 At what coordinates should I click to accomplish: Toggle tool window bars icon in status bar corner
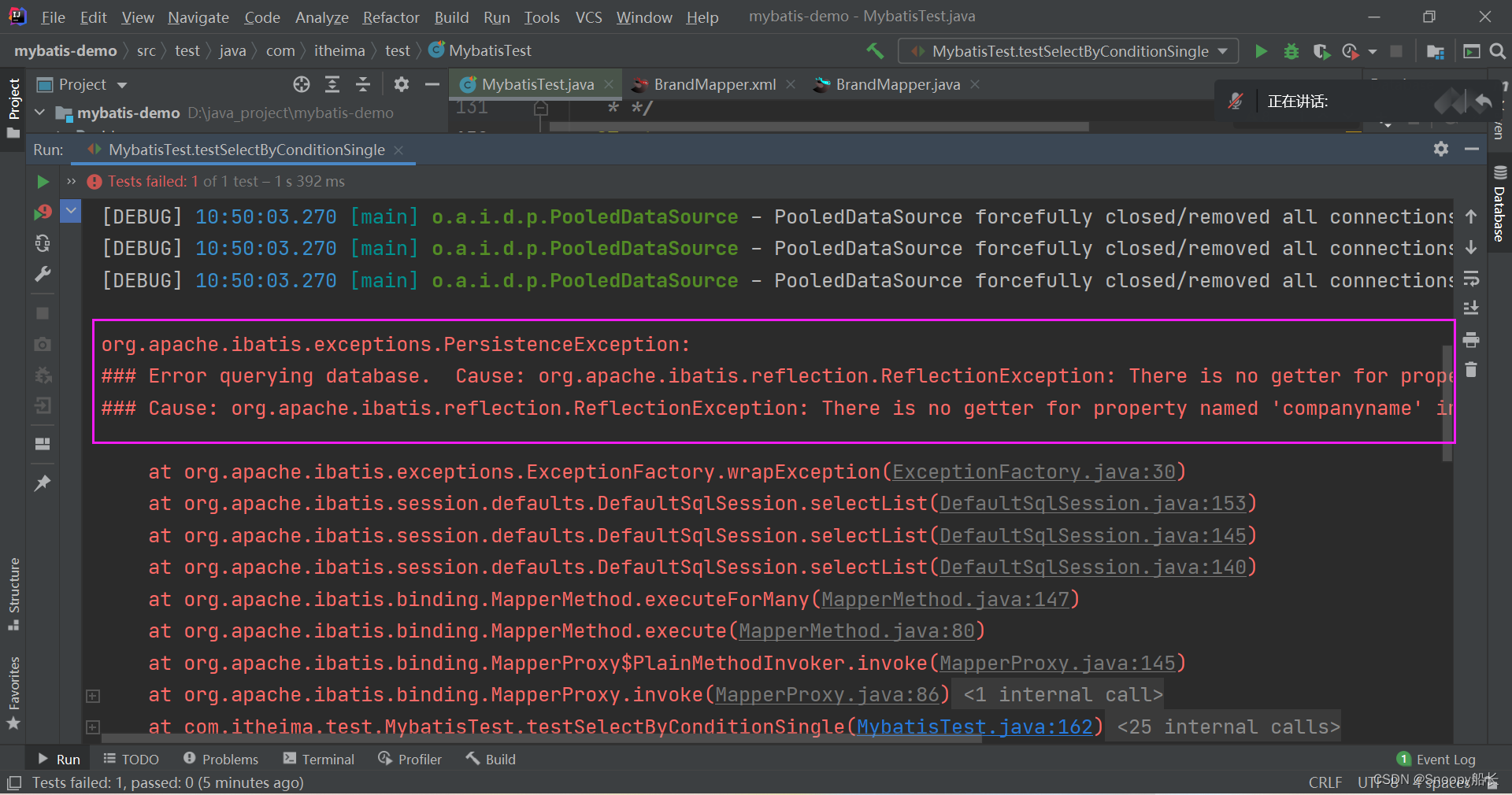pos(13,782)
